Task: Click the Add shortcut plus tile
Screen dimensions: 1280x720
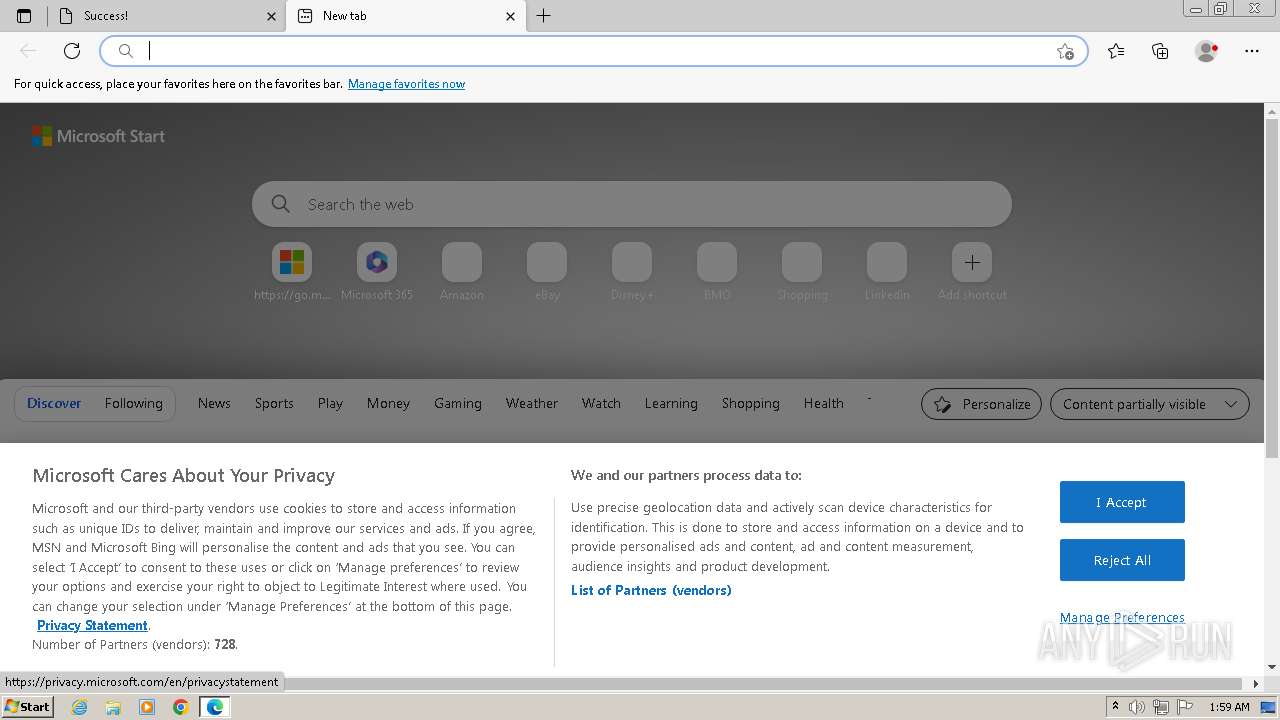Action: coord(972,272)
